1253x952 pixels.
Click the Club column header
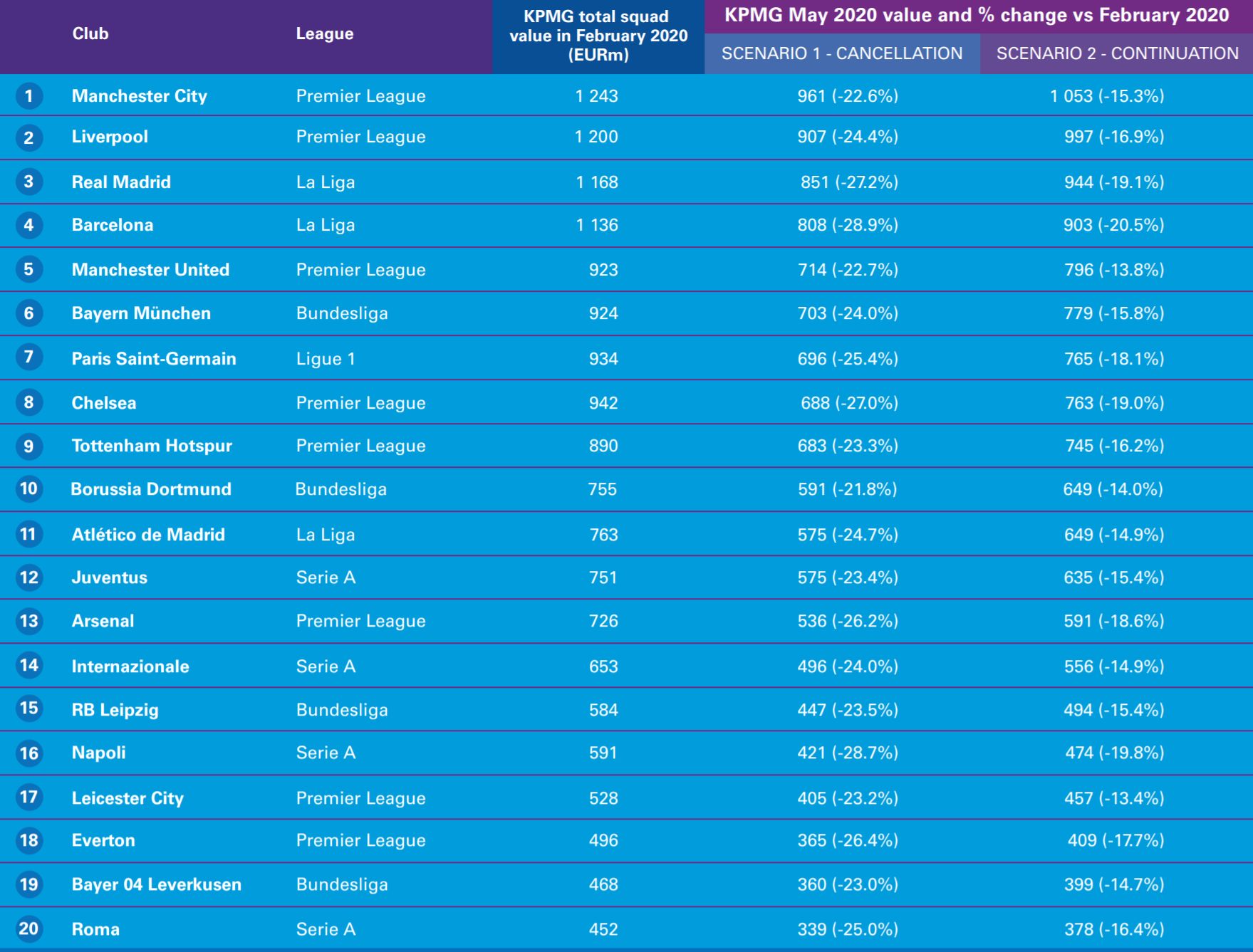pyautogui.click(x=90, y=33)
